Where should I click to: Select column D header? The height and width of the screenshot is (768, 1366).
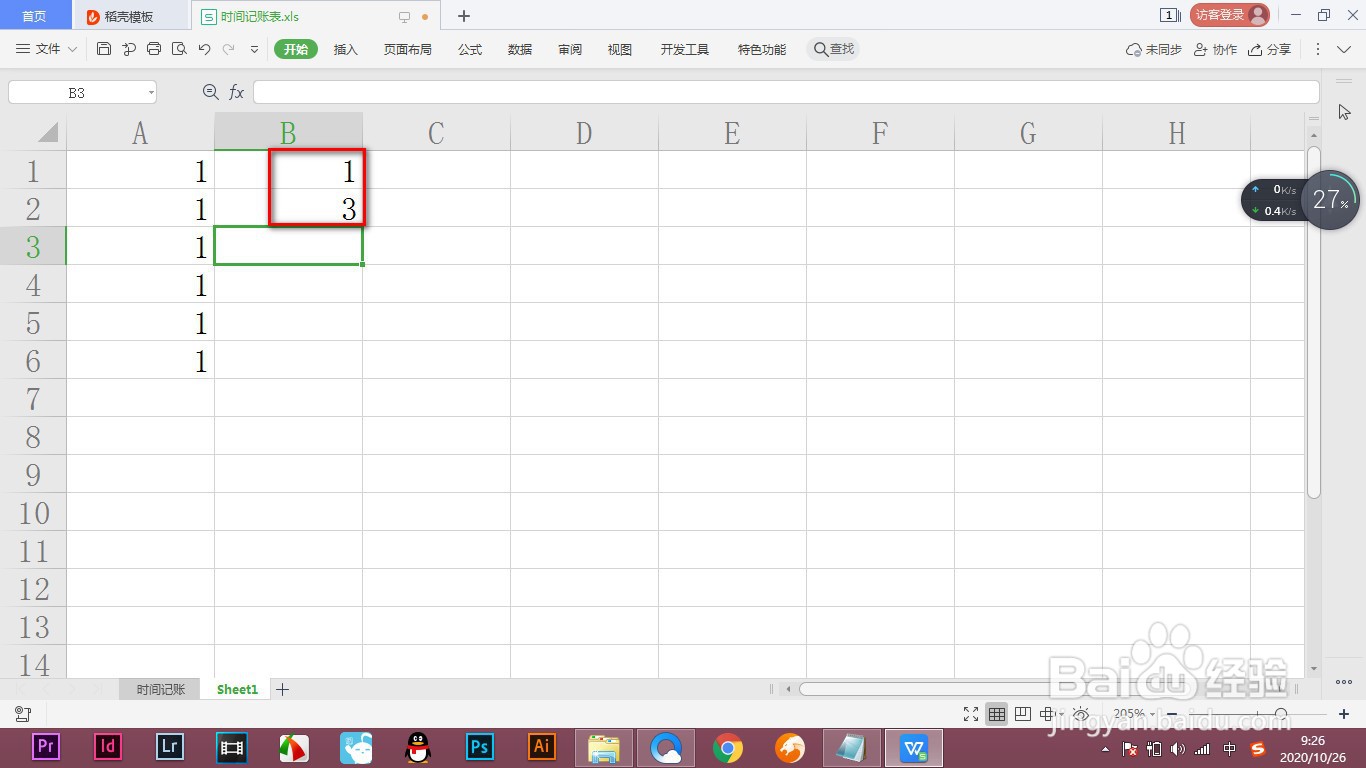584,132
